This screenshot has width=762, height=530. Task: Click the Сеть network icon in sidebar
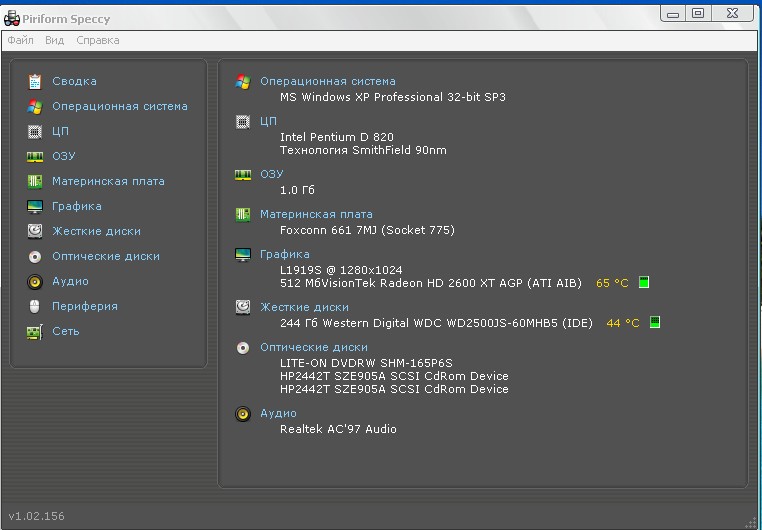35,331
